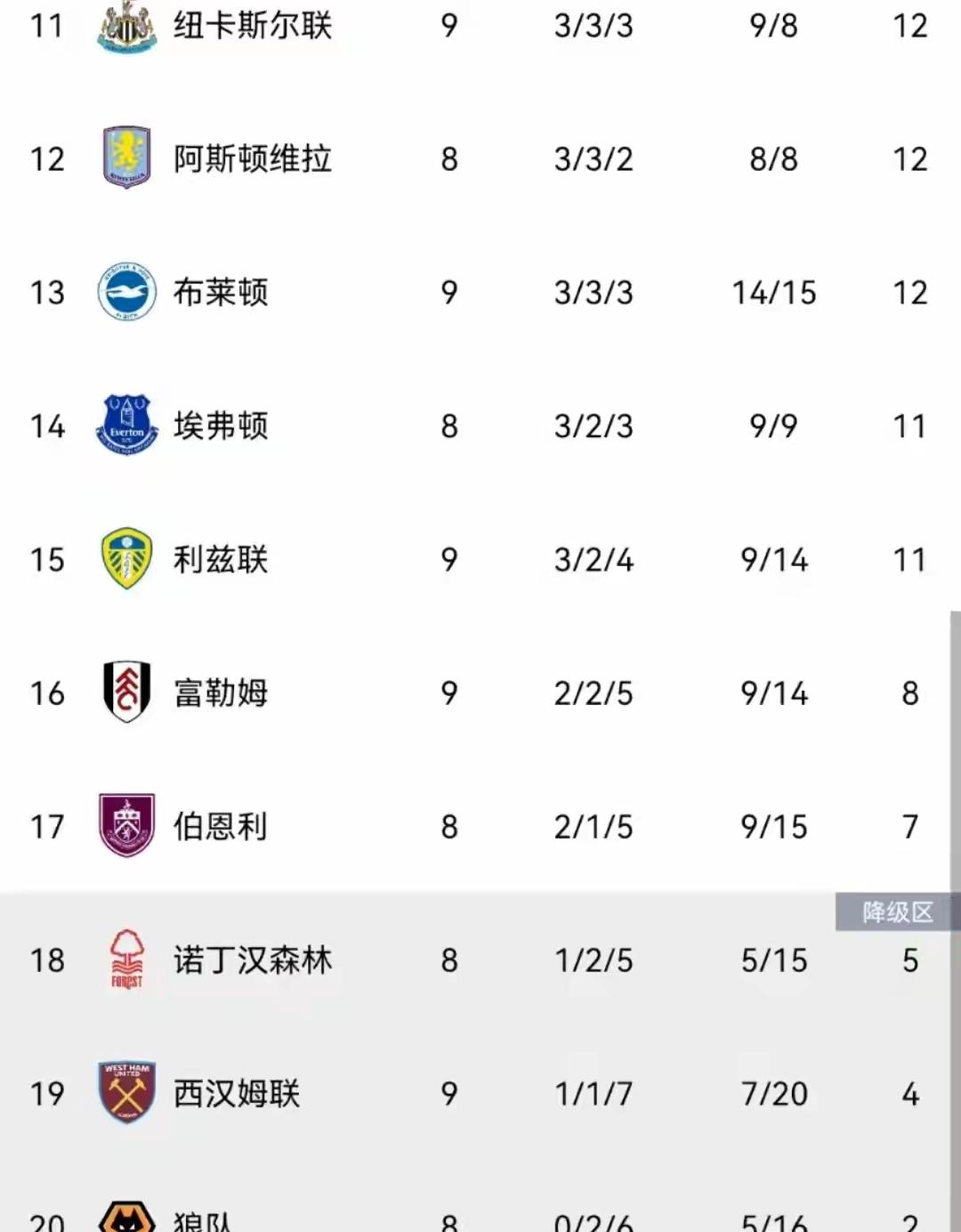The image size is (961, 1232).
Task: Open the West Ham United crest
Action: click(x=126, y=1092)
